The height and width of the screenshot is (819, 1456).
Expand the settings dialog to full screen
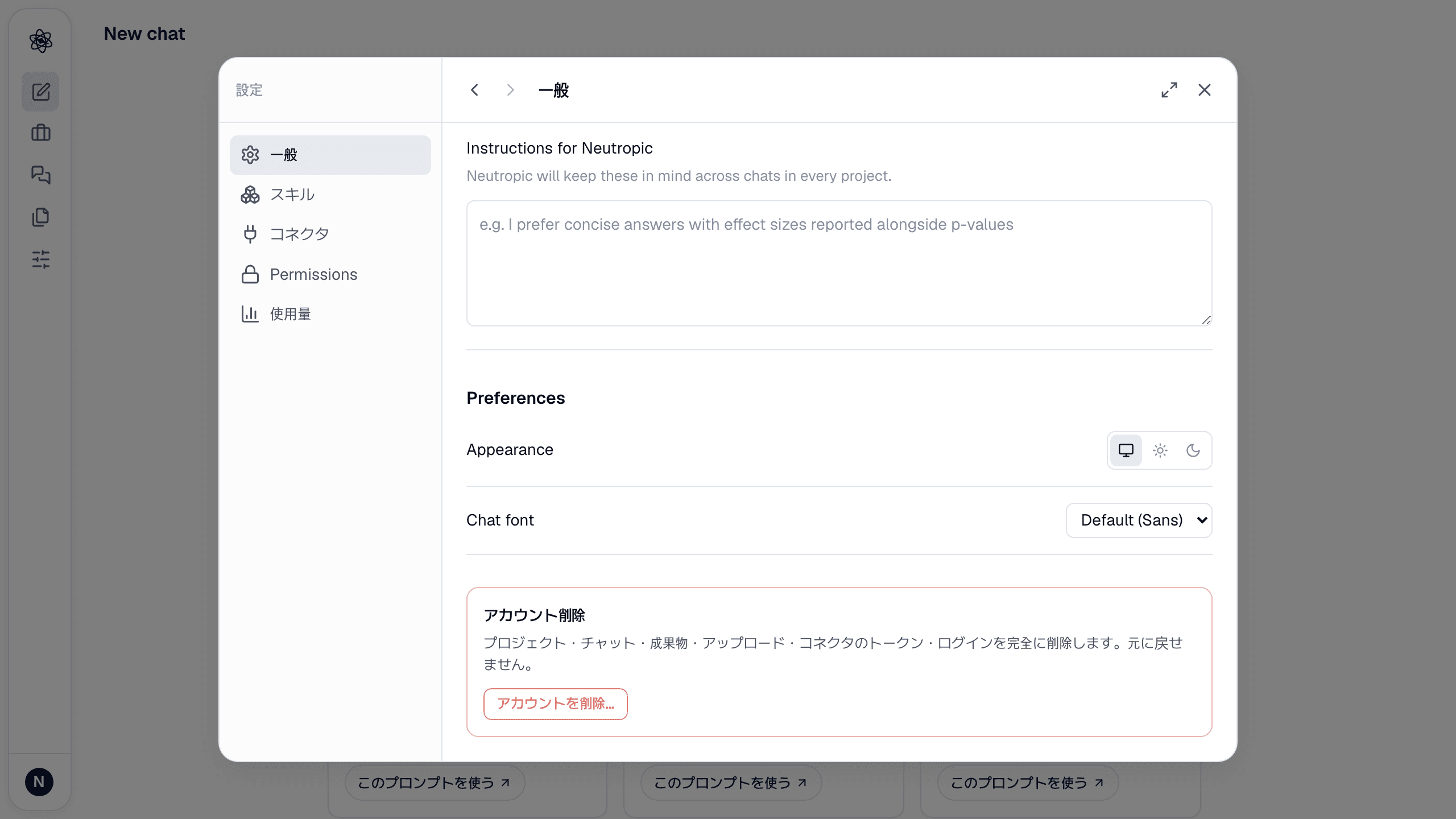coord(1169,90)
